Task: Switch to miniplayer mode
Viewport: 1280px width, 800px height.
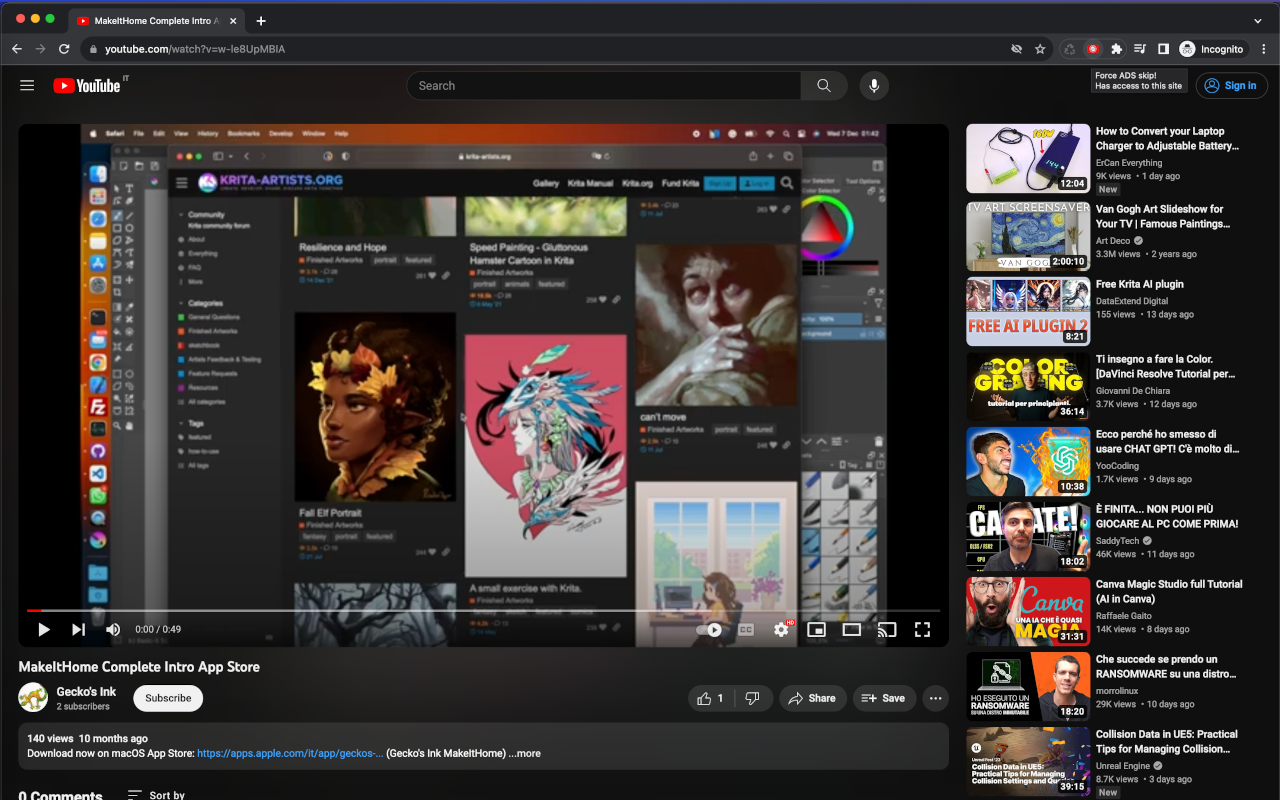Action: click(x=816, y=630)
